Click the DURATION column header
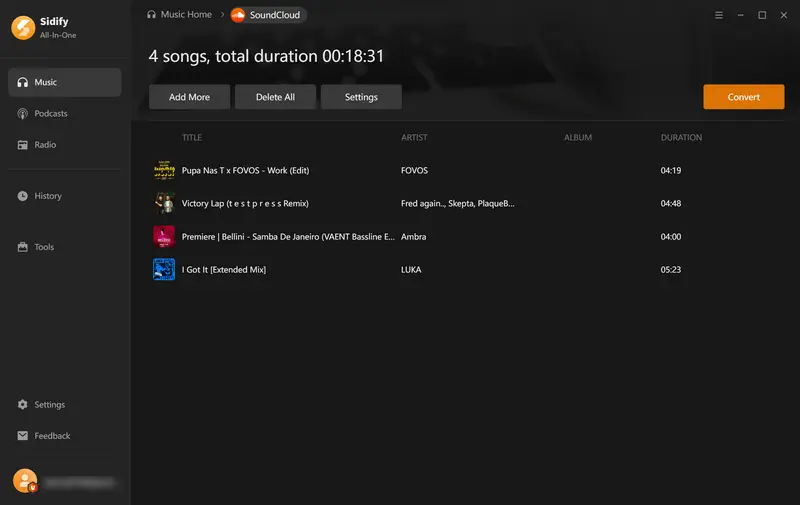Screen dimensions: 800x505 coord(681,138)
